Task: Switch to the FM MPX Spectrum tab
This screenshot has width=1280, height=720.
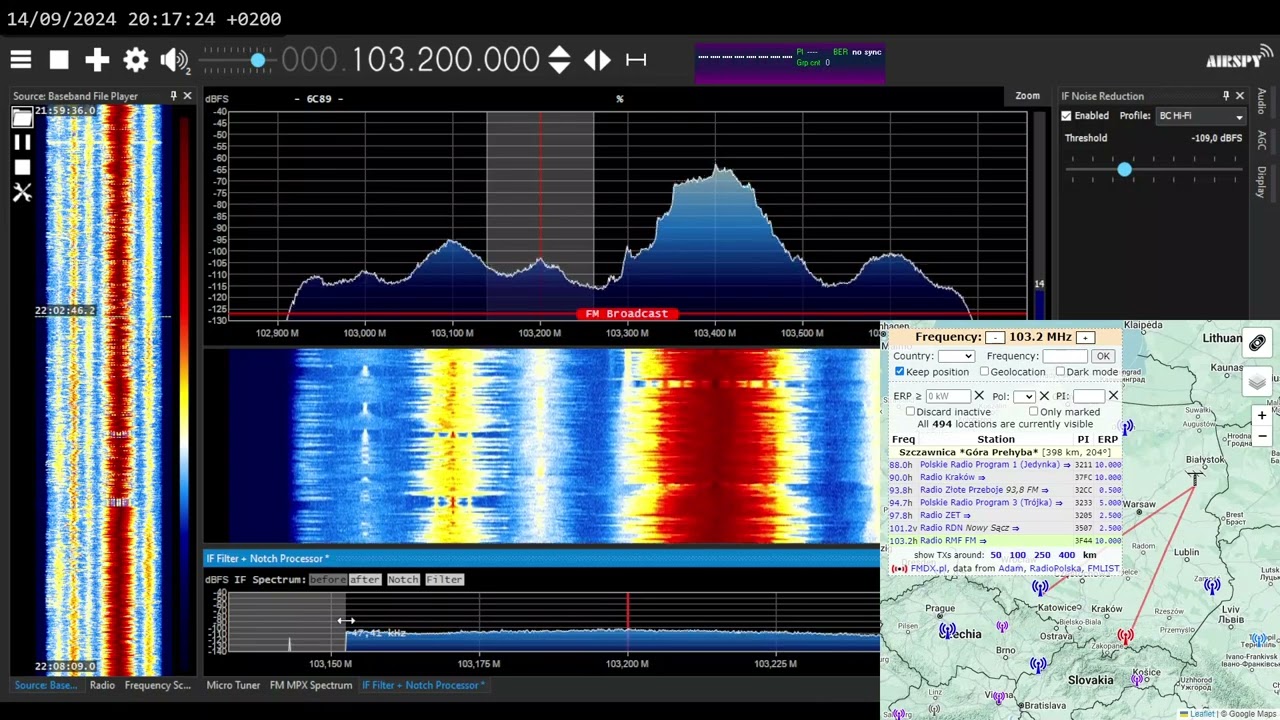Action: click(x=311, y=685)
